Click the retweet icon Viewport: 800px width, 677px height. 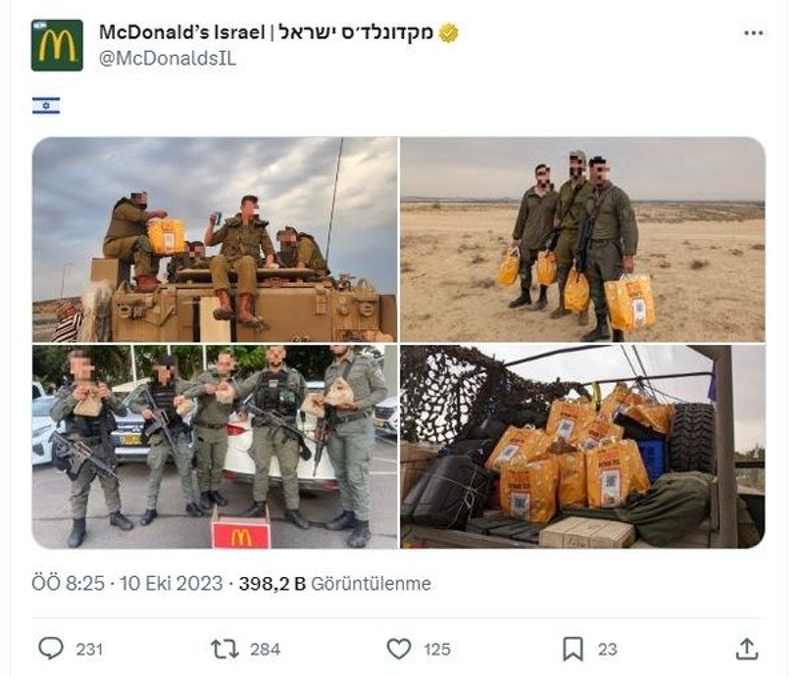[224, 649]
